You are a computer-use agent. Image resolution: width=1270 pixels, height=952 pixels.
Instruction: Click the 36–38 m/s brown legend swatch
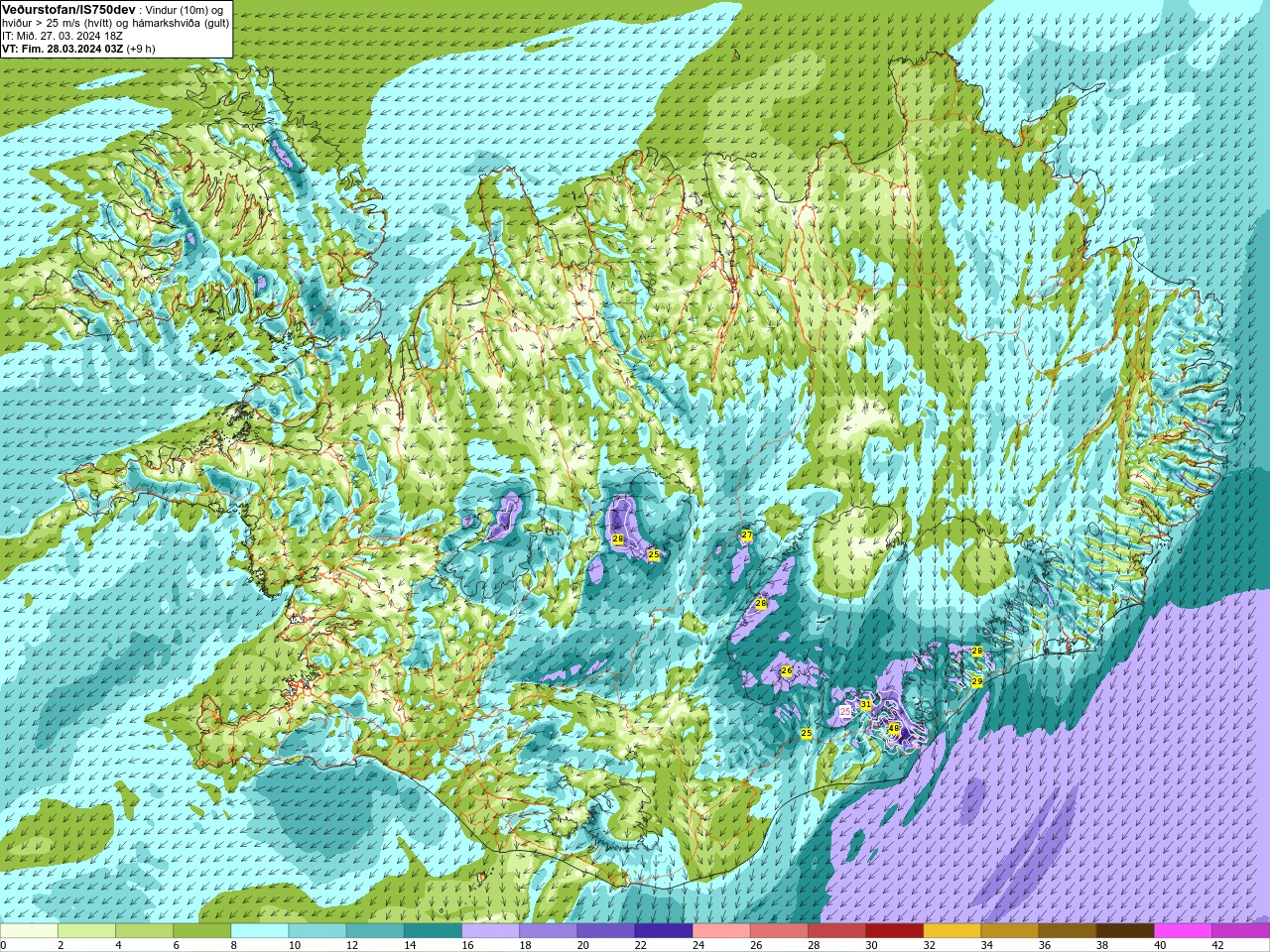click(x=1067, y=931)
